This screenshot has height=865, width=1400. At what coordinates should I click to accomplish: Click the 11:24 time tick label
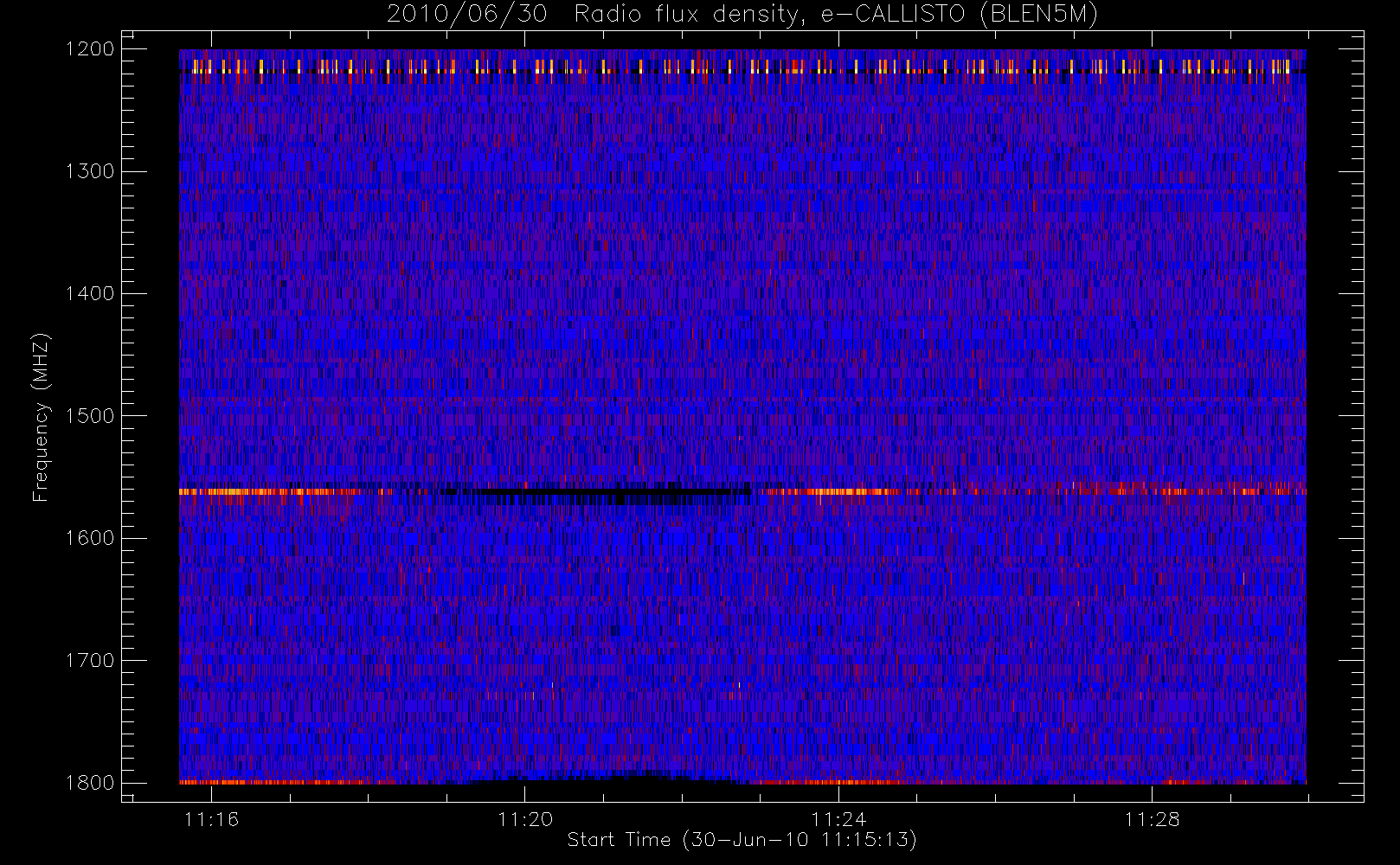(x=838, y=819)
